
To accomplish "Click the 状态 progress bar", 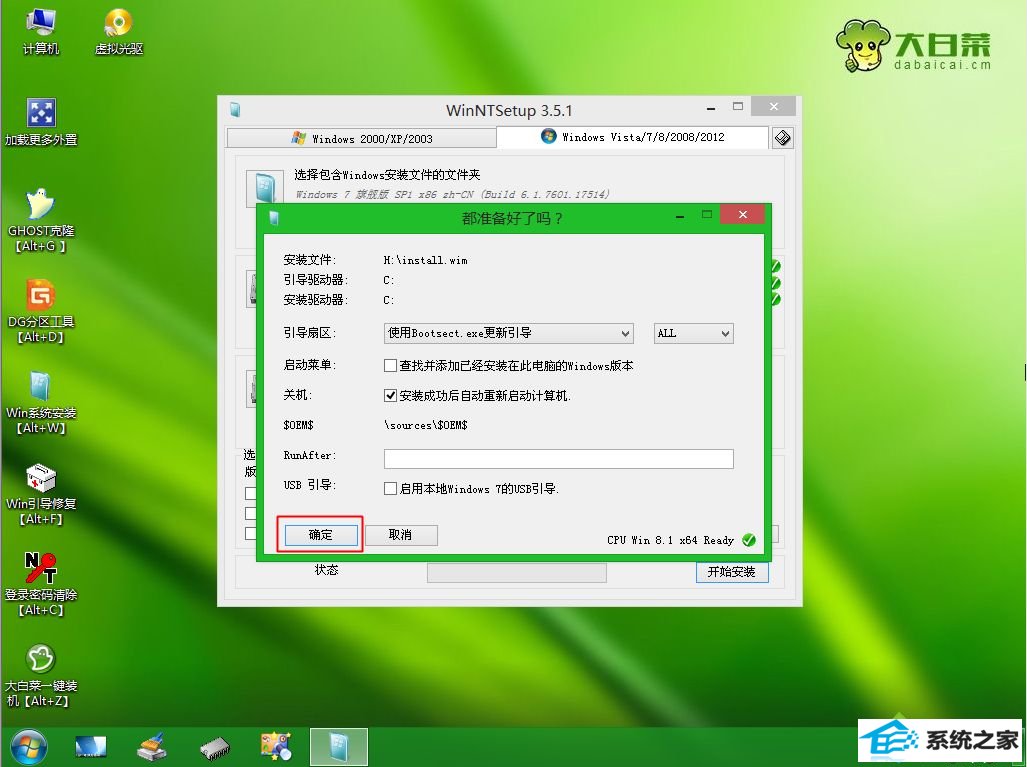I will click(x=517, y=572).
